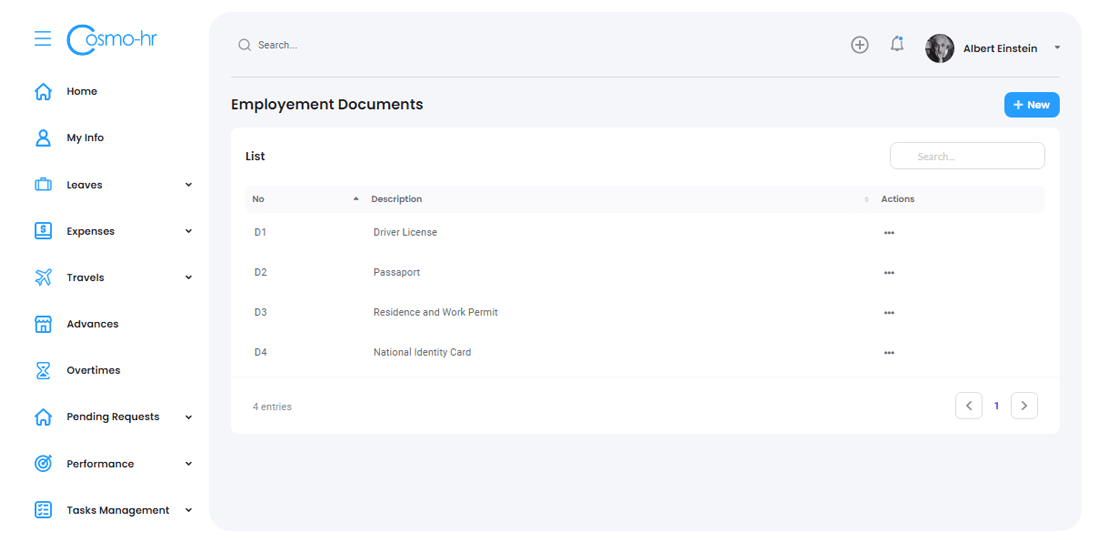Open actions menu for National Identity Card
Image resolution: width=1114 pixels, height=540 pixels.
[x=889, y=353]
